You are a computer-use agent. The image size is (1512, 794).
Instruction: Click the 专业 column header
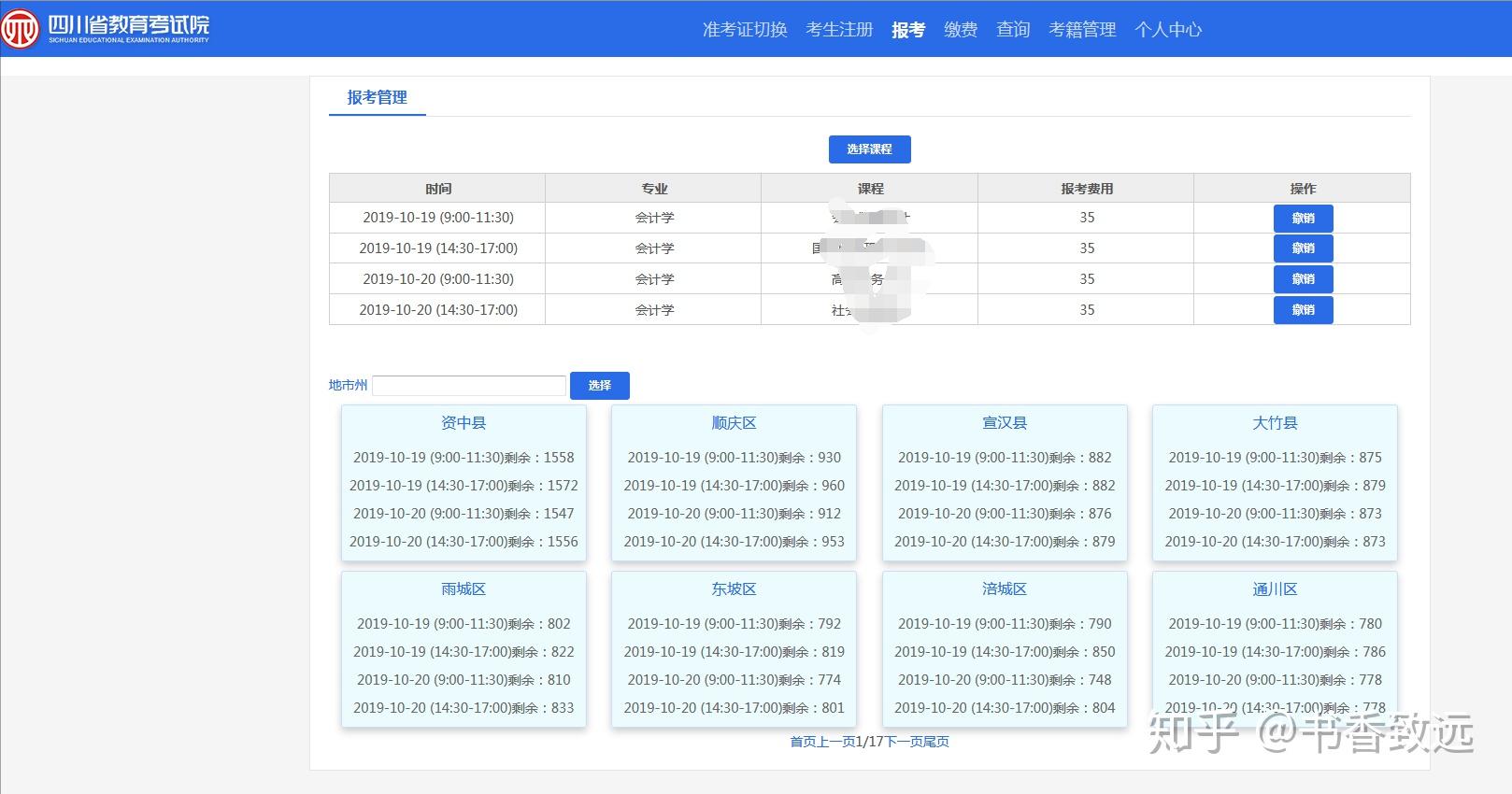pos(654,189)
